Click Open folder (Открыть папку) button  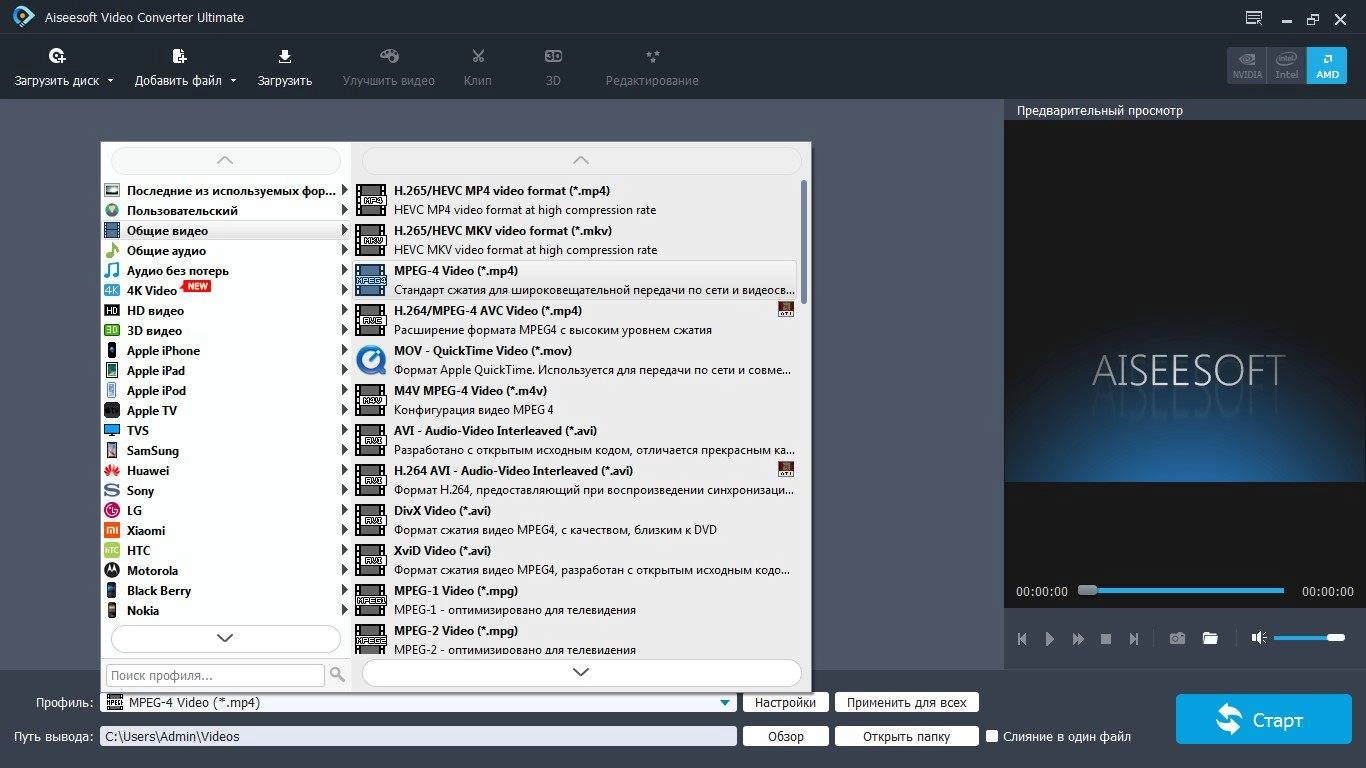(906, 736)
